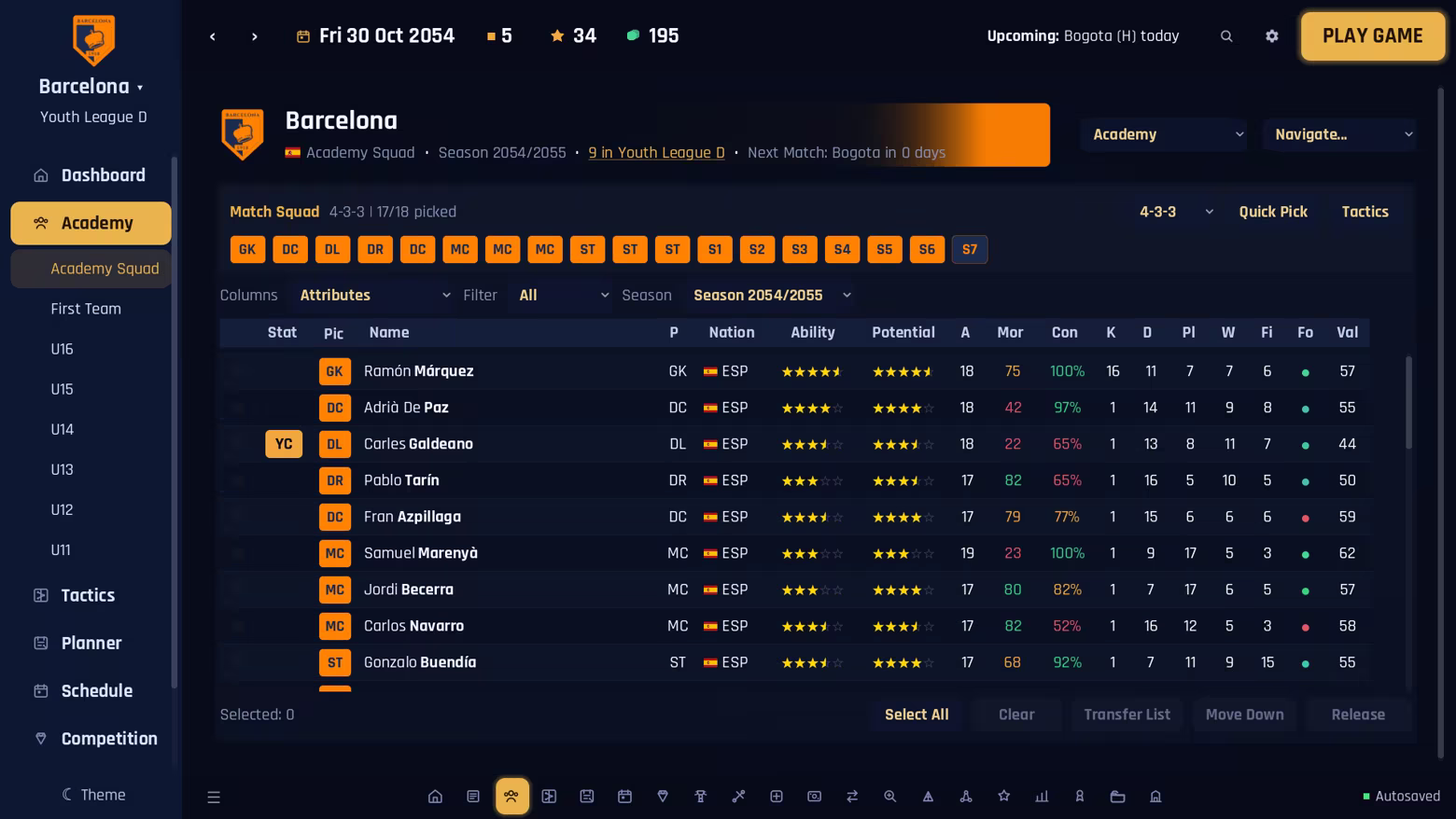Sort the table by the Potential column header
The width and height of the screenshot is (1456, 819).
(x=903, y=333)
